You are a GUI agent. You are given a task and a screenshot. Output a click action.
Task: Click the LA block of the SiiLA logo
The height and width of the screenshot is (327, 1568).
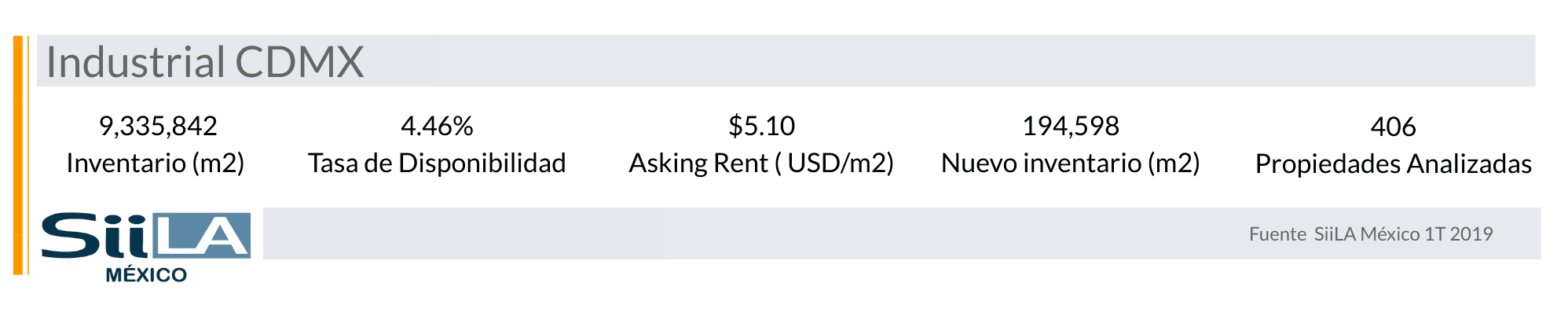(203, 235)
